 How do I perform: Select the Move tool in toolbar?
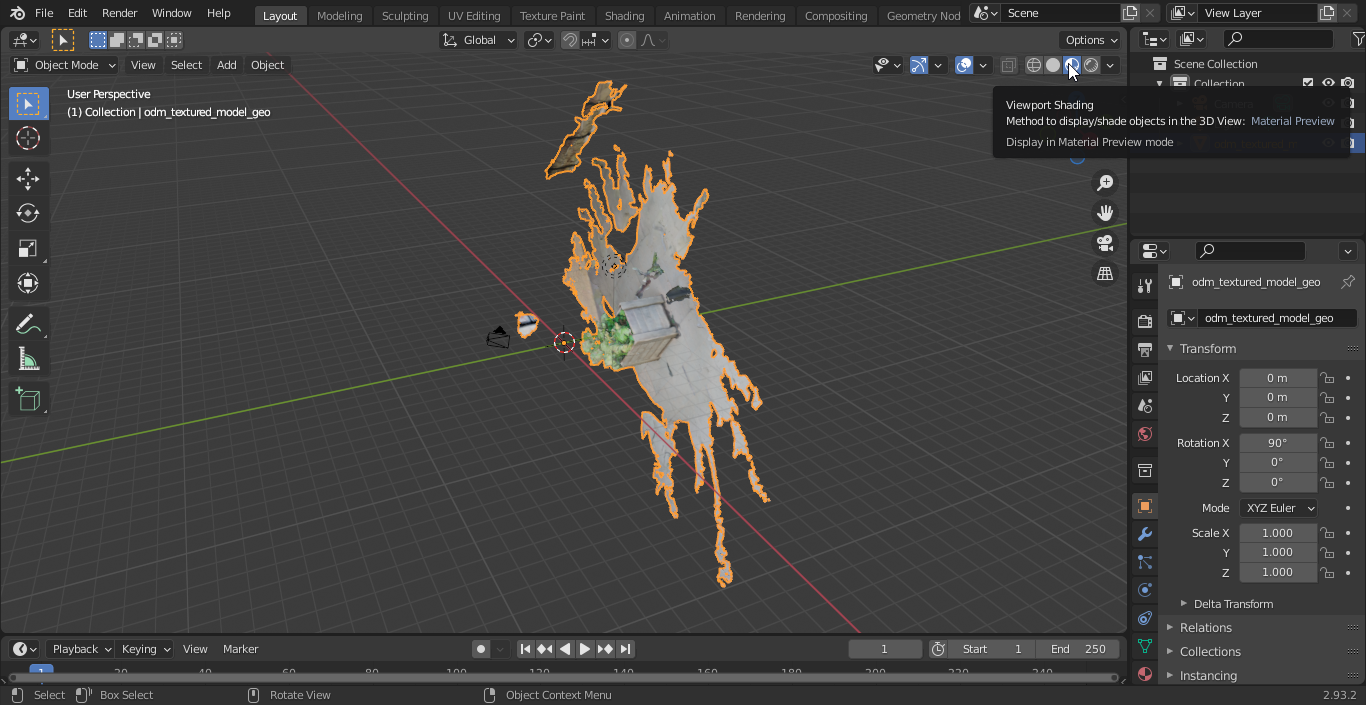(x=28, y=178)
